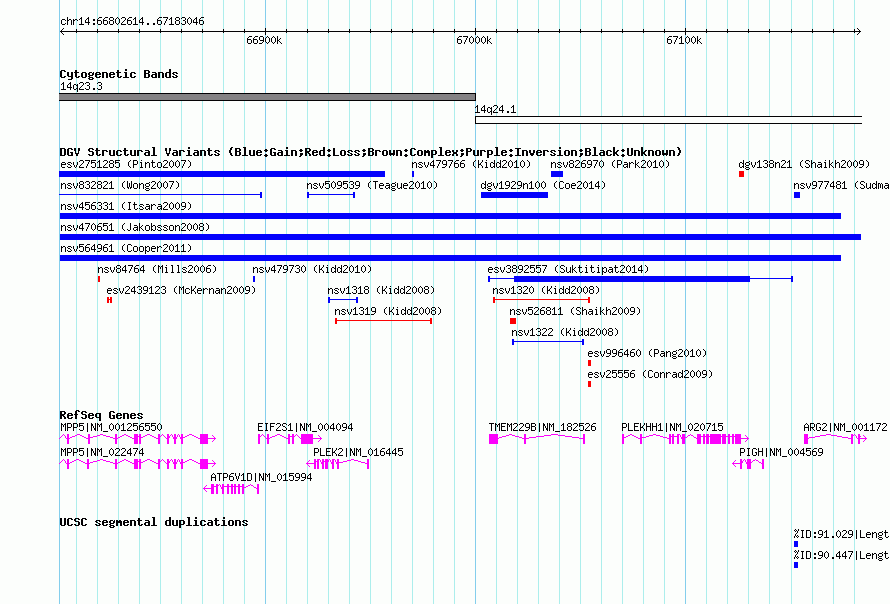
Task: Open nsv1320 (Kidd2008) loss variant
Action: [x=541, y=300]
